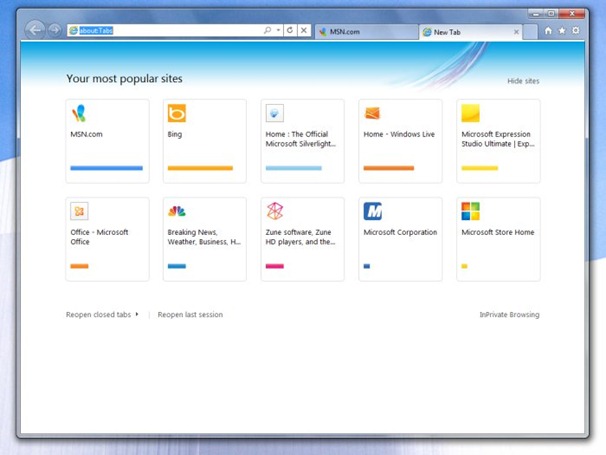The image size is (606, 455).
Task: Minimize the browser window
Action: (536, 14)
